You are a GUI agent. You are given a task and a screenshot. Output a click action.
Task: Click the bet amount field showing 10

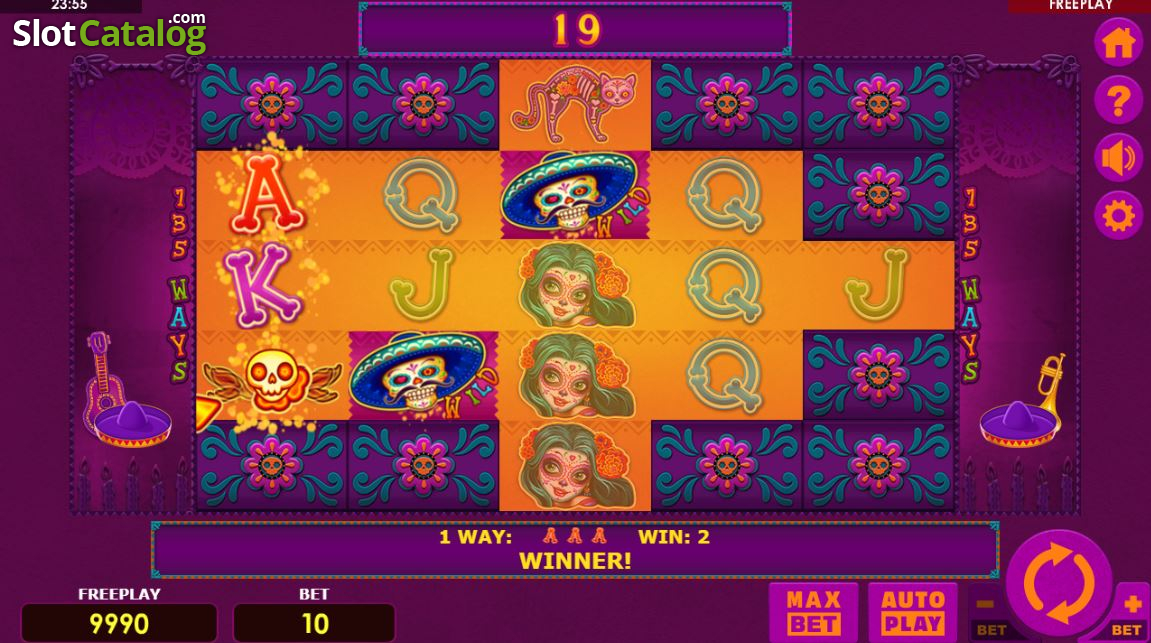click(x=314, y=623)
